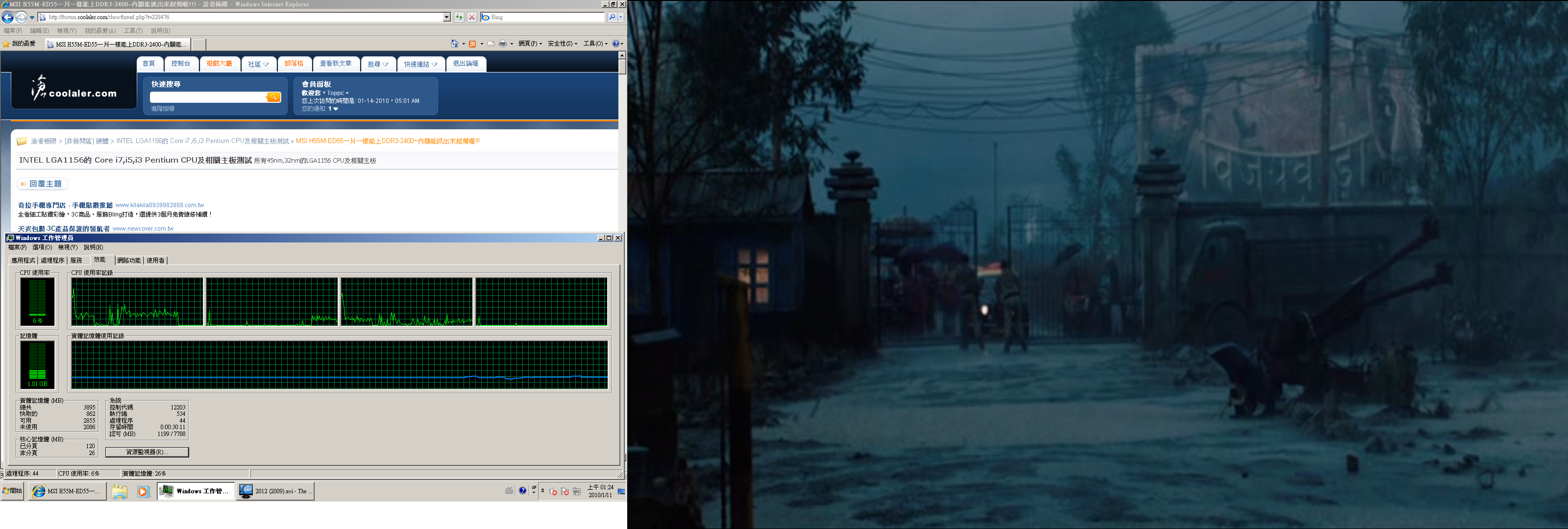Switch to the 處理程序 Task Manager tab
Viewport: 1568px width, 529px height.
(52, 261)
